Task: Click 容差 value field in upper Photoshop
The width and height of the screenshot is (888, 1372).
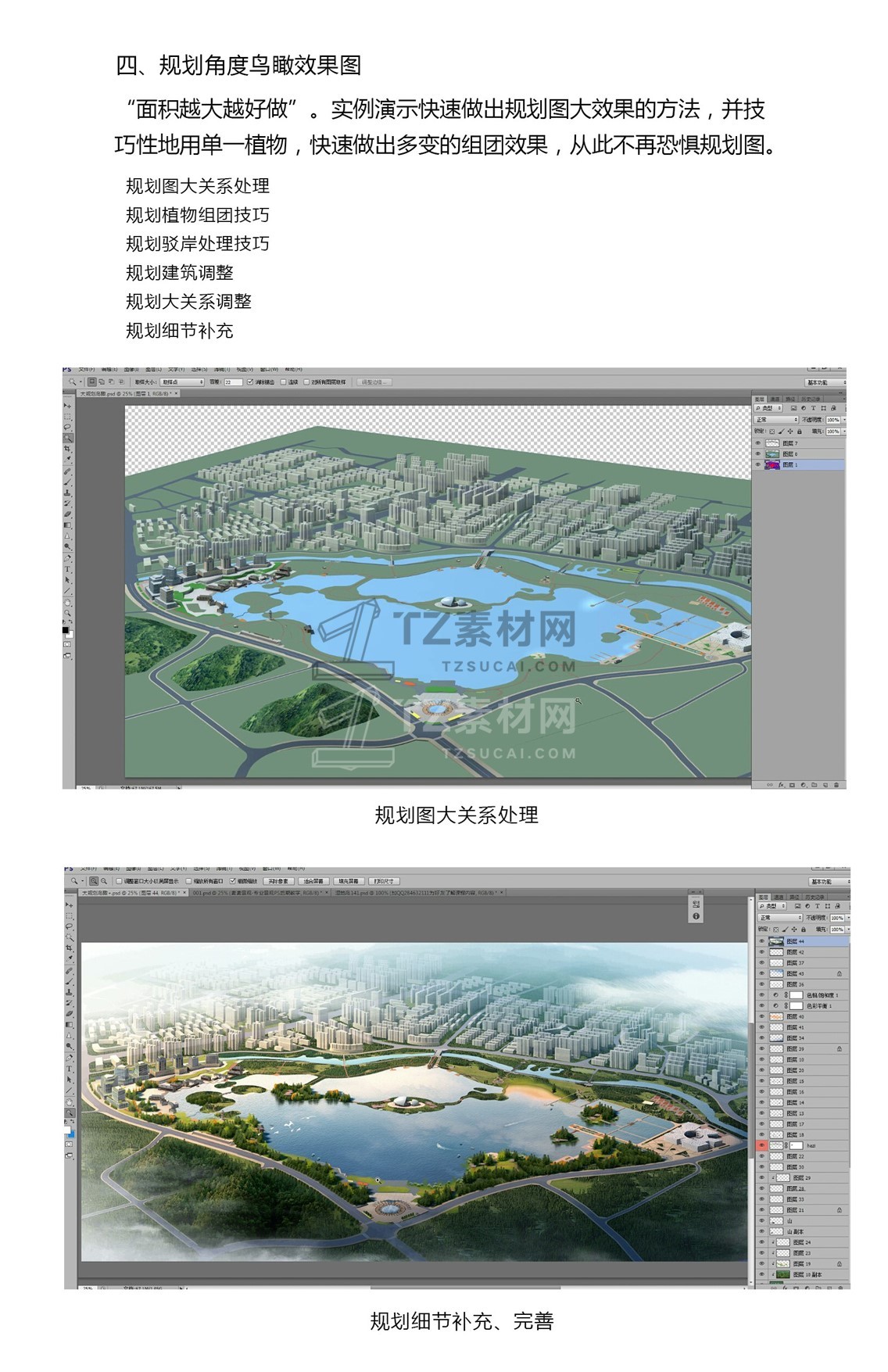Action: pos(234,382)
